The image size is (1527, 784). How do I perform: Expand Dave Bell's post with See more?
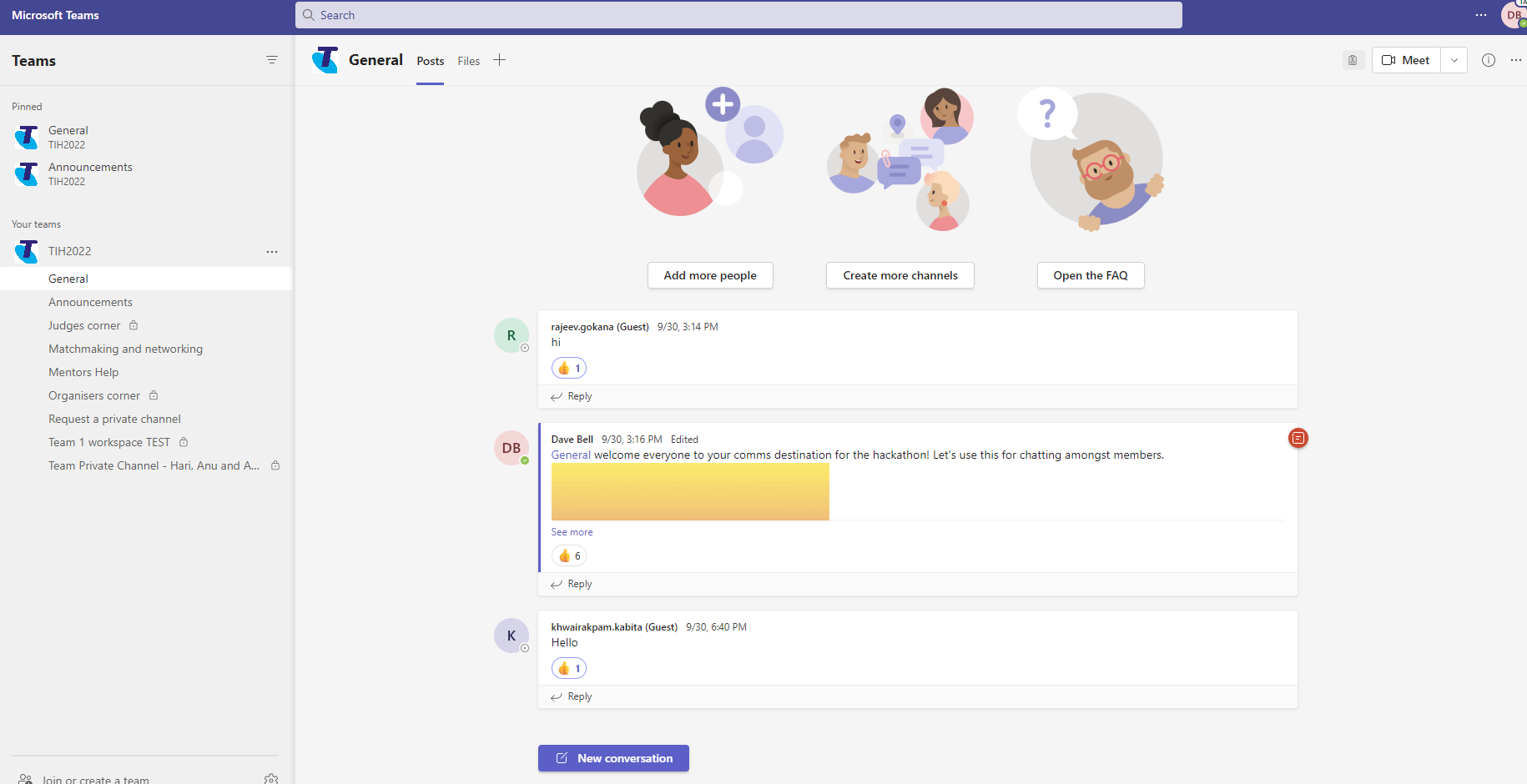(572, 532)
